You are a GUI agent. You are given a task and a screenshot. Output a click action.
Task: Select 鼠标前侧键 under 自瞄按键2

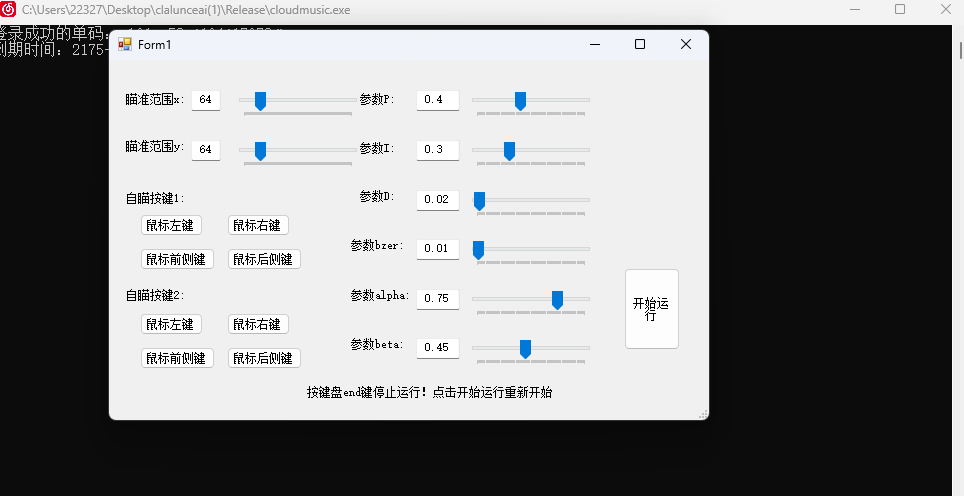click(x=177, y=358)
